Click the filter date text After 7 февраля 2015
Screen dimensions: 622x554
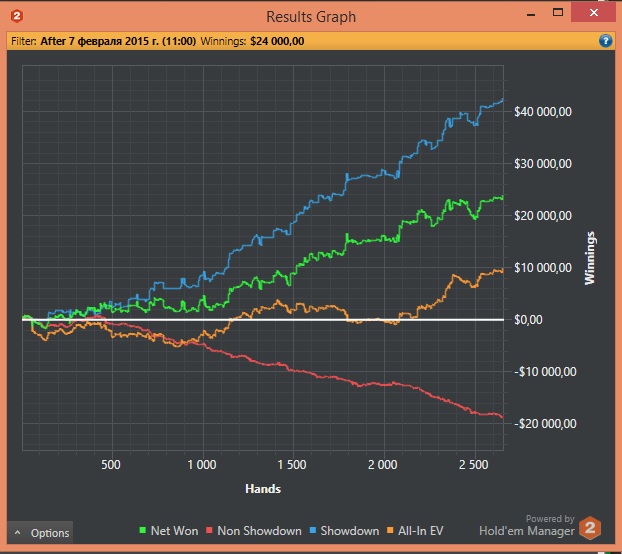(x=118, y=41)
